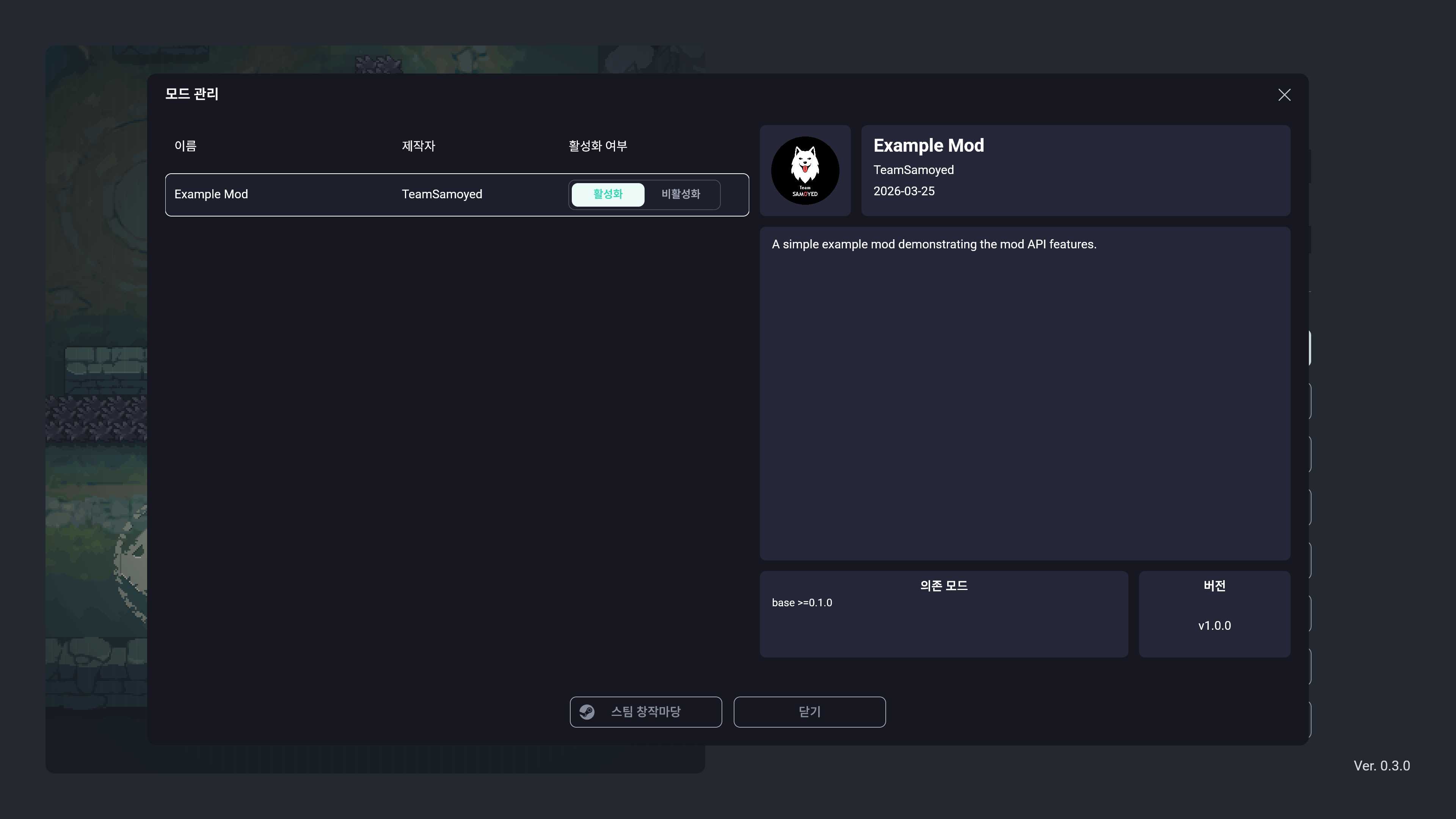Screen dimensions: 1456x819
Task: Select the Example Mod list row name
Action: coord(211,195)
